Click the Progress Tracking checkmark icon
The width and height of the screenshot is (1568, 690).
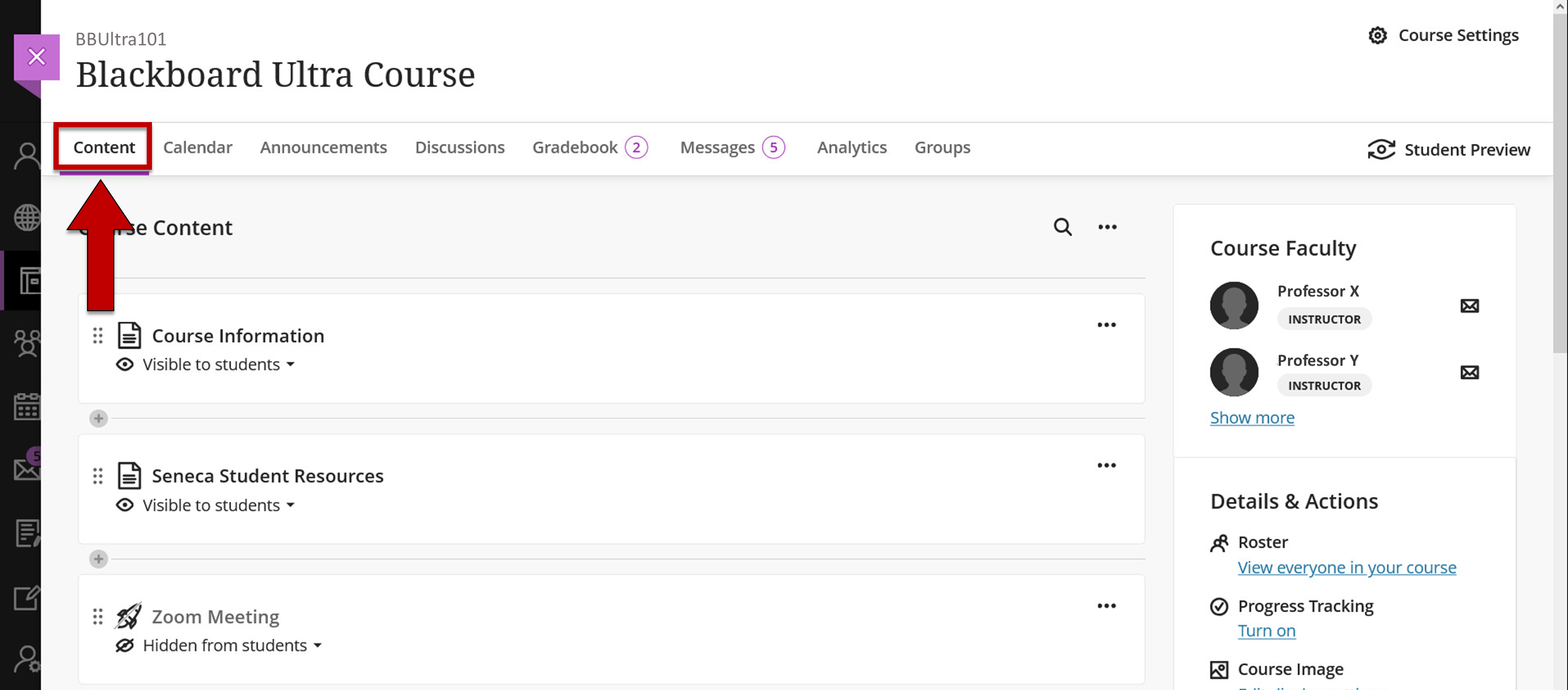[x=1219, y=607]
